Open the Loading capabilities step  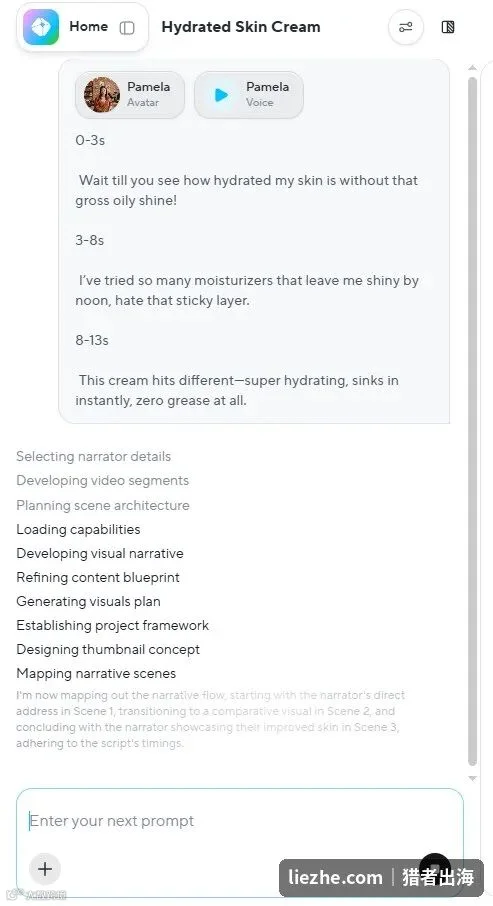tap(78, 529)
